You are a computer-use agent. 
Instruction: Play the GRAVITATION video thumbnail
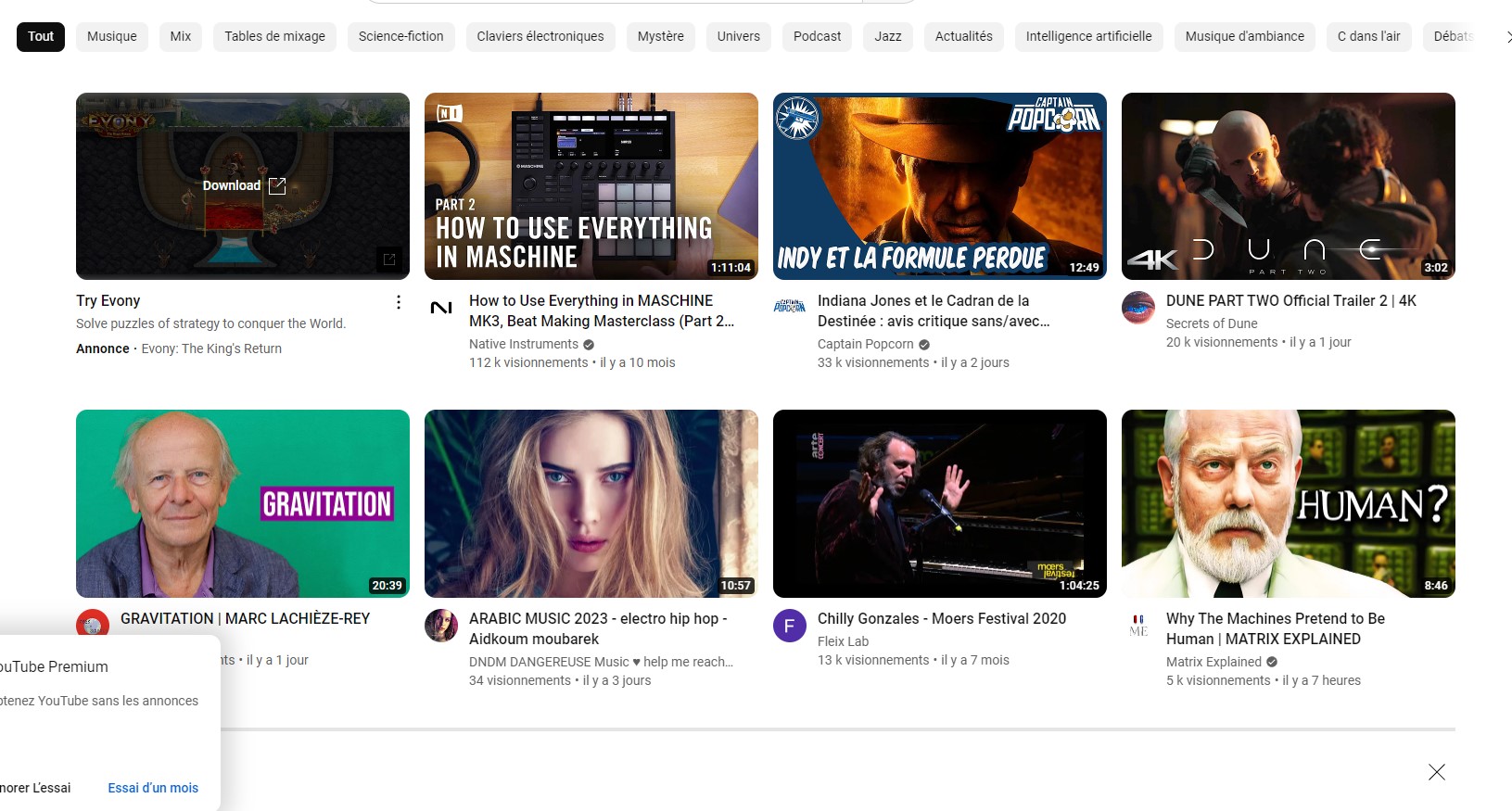tap(243, 503)
